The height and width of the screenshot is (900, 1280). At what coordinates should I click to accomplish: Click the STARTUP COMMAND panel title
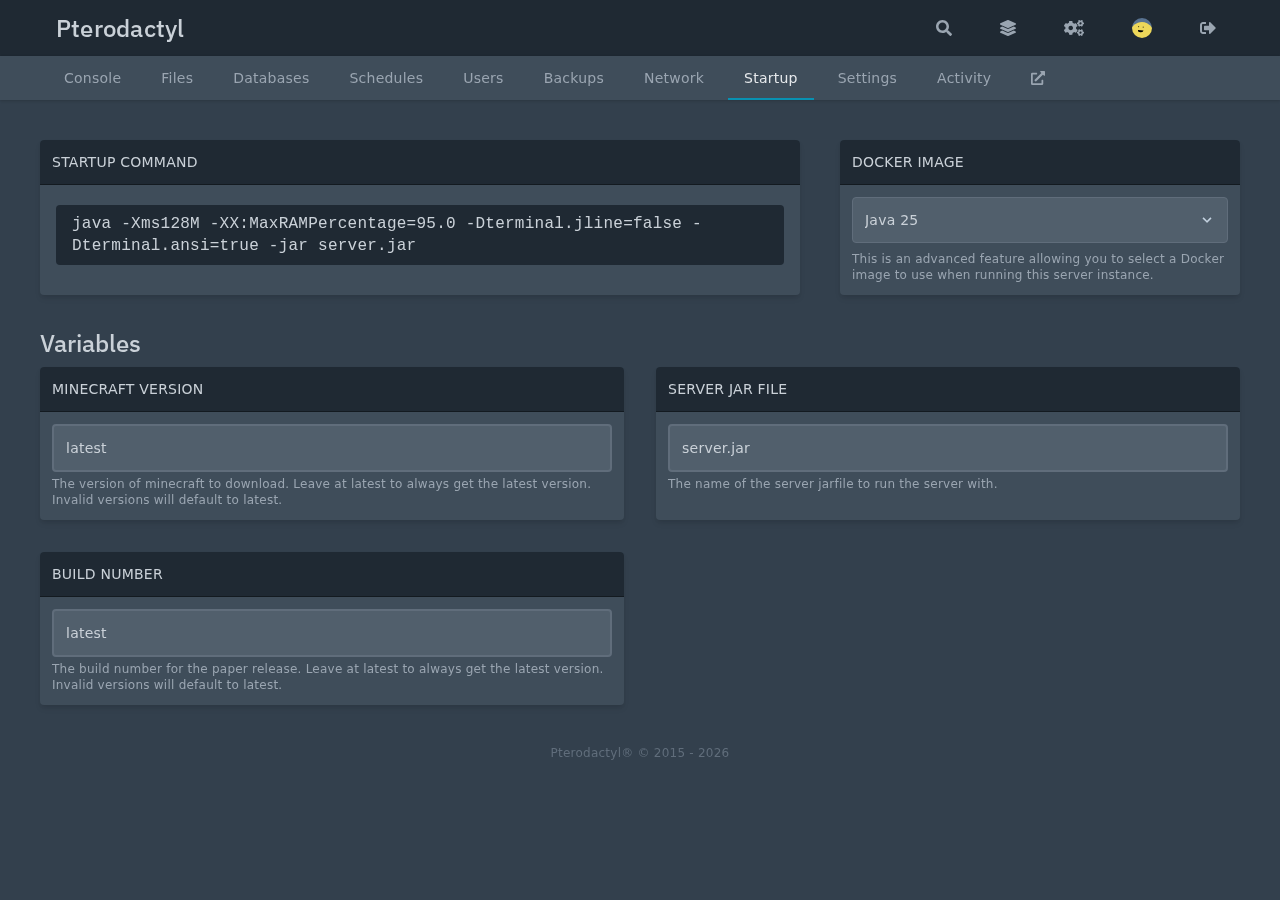pyautogui.click(x=125, y=162)
